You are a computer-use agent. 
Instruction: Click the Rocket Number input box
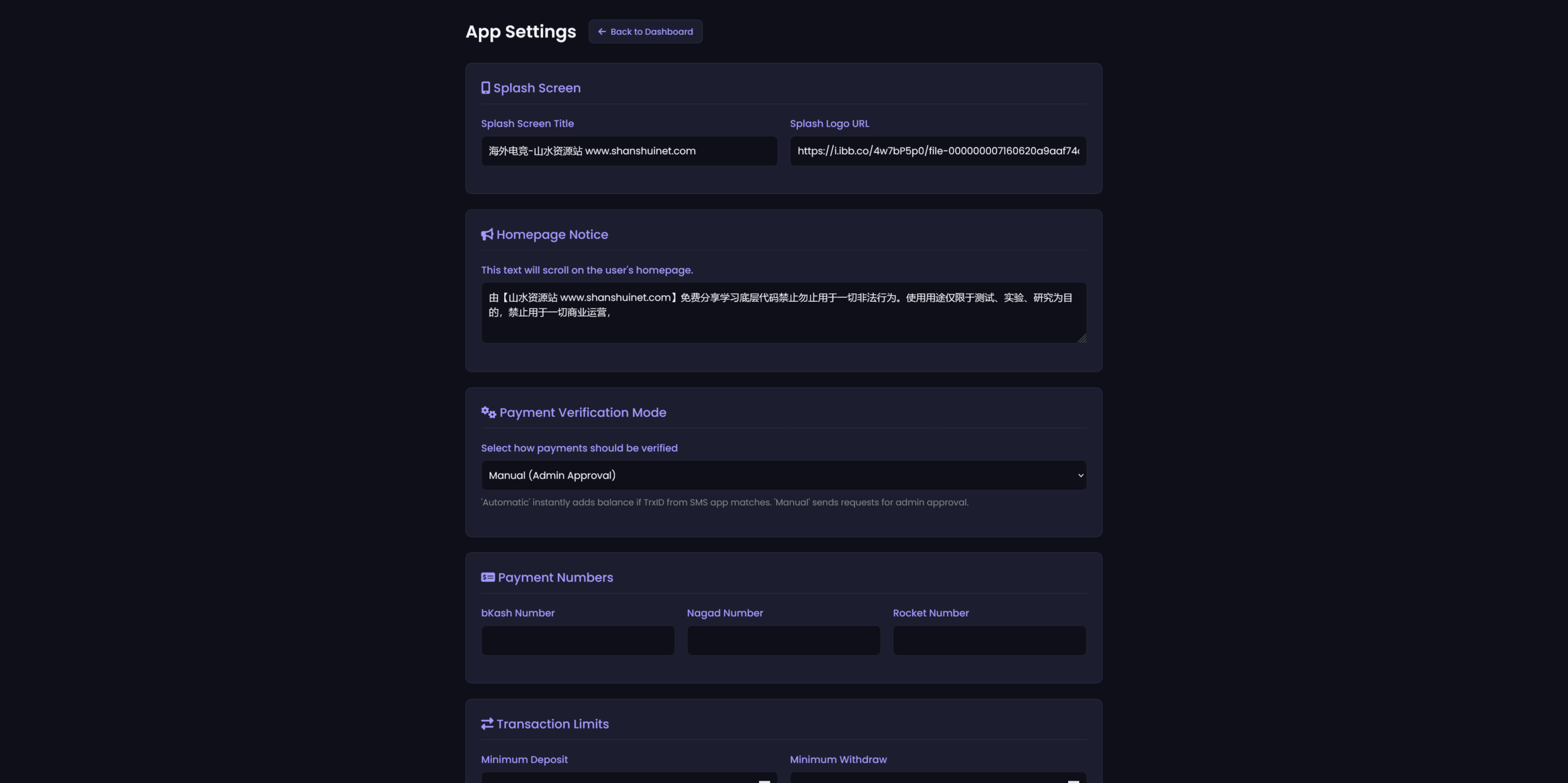(x=989, y=640)
